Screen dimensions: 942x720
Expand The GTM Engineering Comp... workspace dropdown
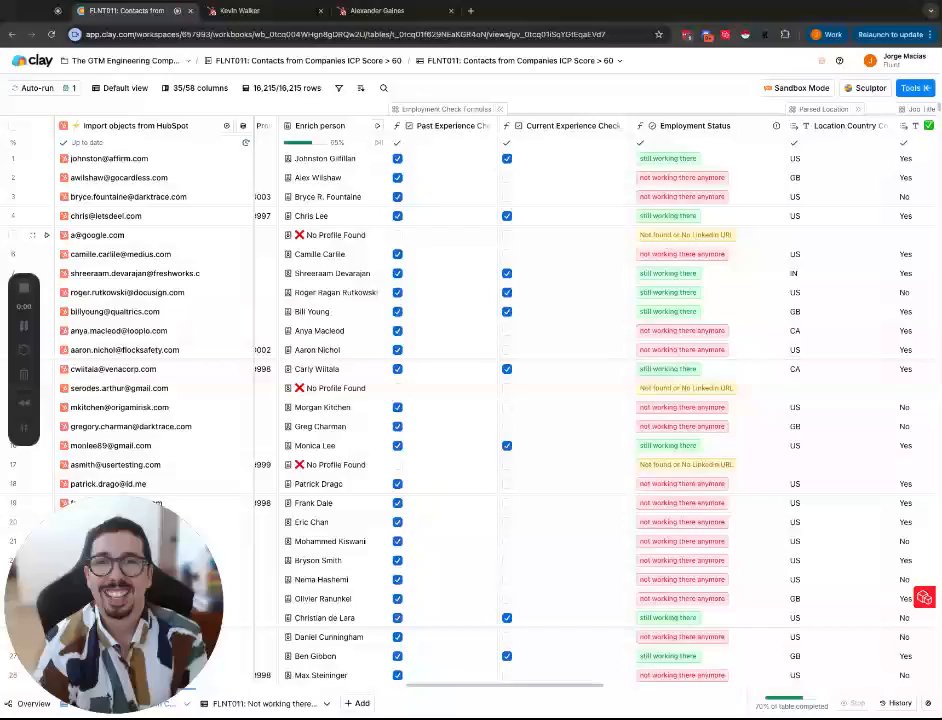[x=188, y=61]
